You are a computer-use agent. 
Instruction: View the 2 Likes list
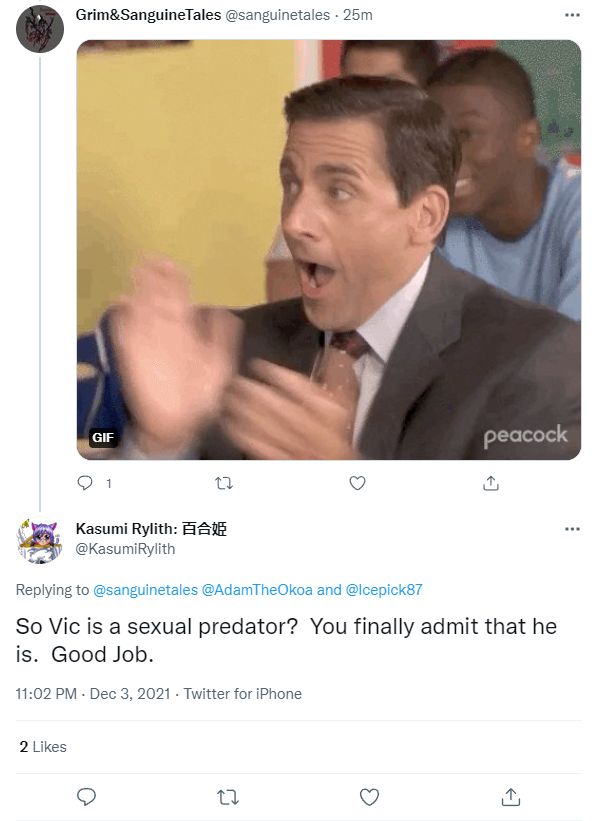click(43, 747)
